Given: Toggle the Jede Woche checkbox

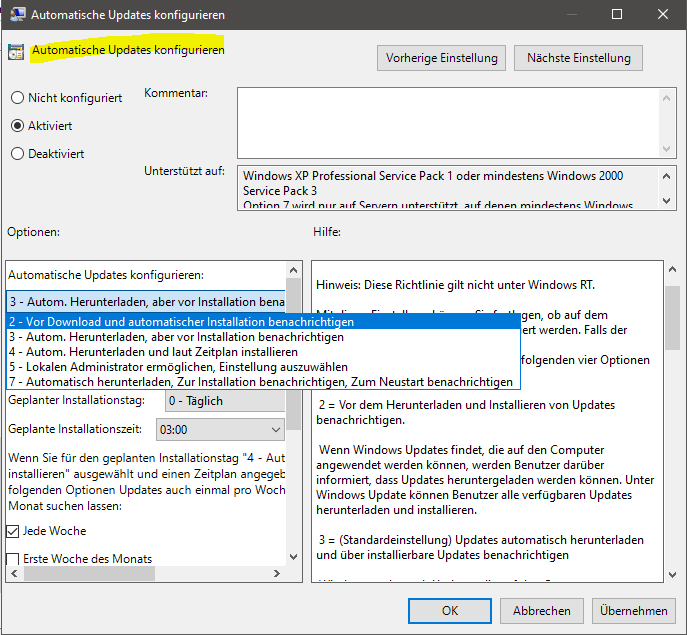Looking at the screenshot, I should 13,531.
